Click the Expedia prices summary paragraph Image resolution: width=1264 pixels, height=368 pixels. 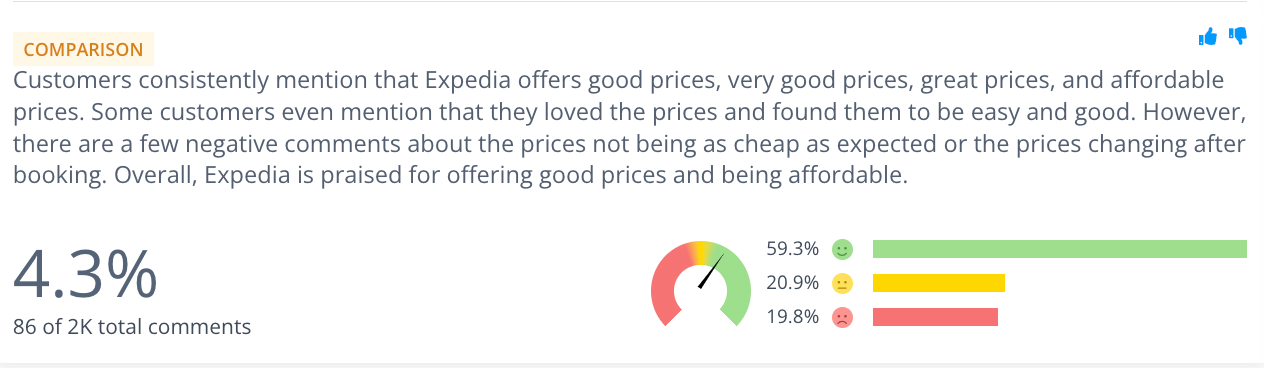click(630, 127)
